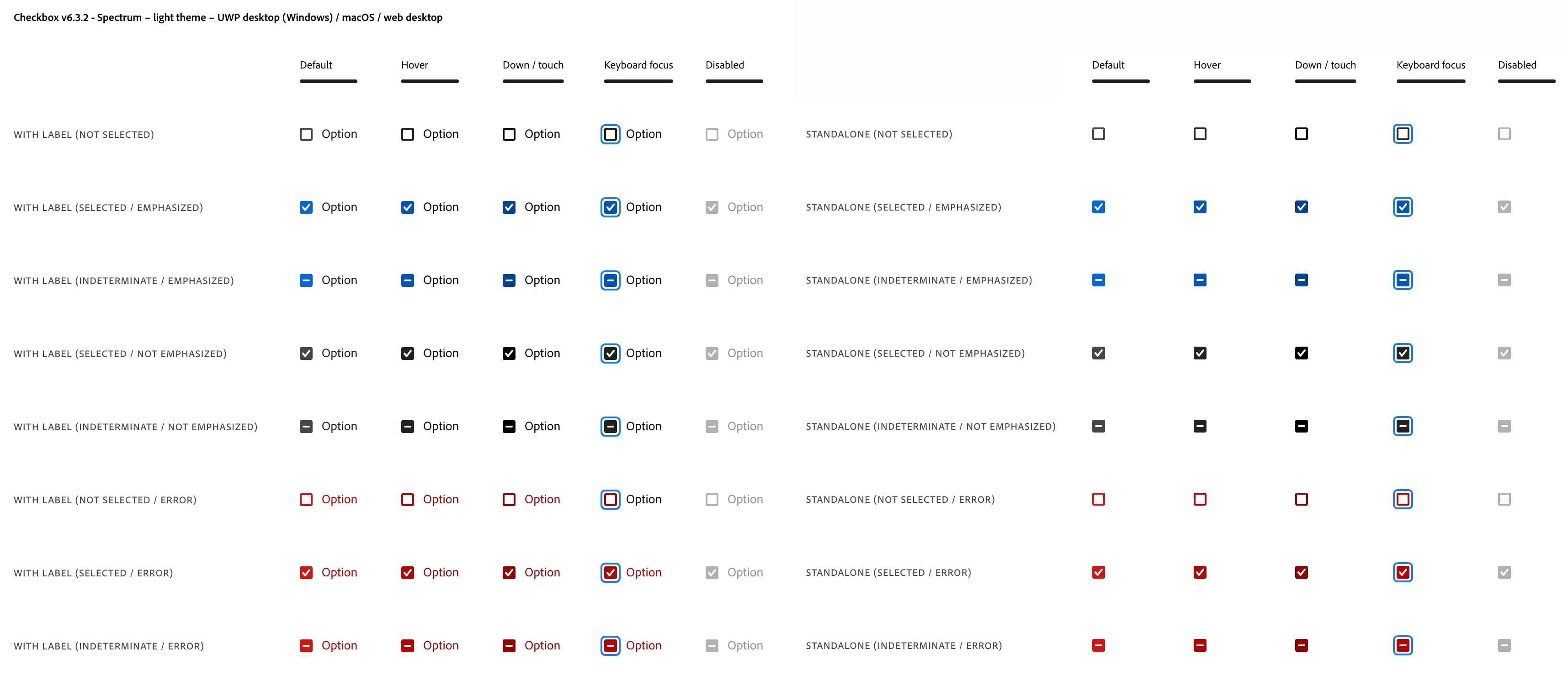Image resolution: width=1568 pixels, height=686 pixels.
Task: Toggle hover selected not-emphasized labeled checkbox
Action: [408, 353]
